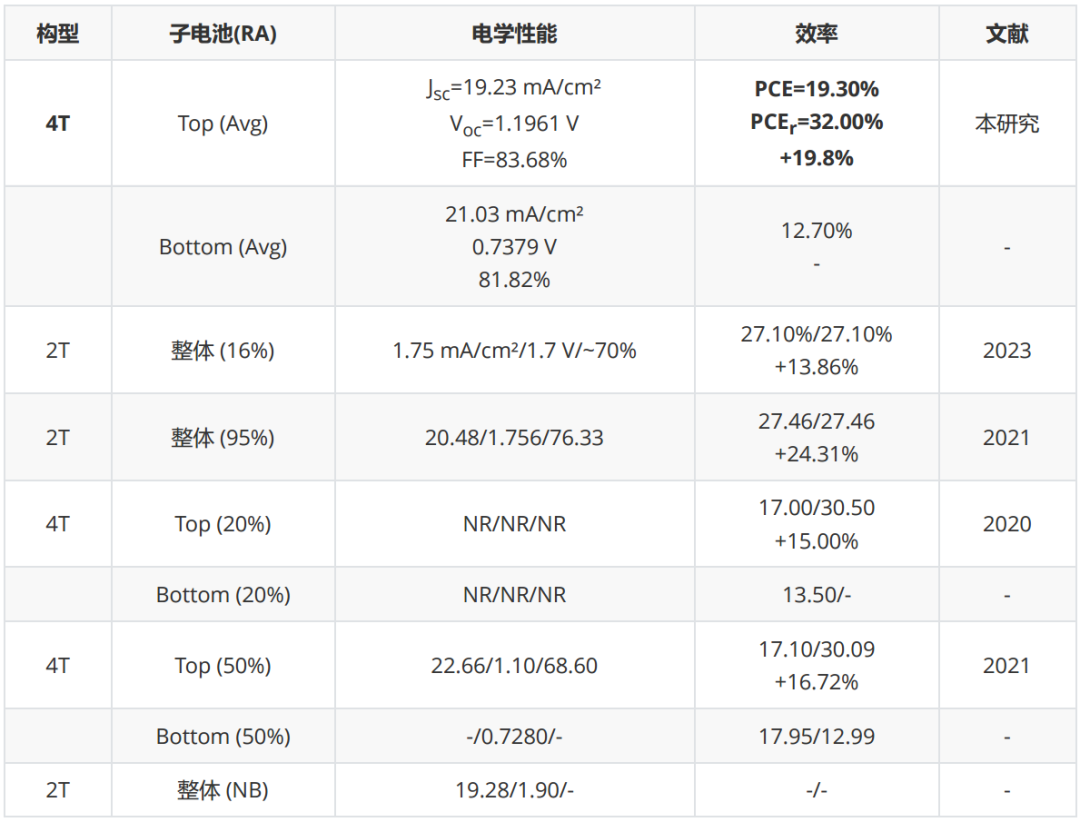
Task: Click the 22.66/1.10/68.60 performance cell
Action: point(515,666)
